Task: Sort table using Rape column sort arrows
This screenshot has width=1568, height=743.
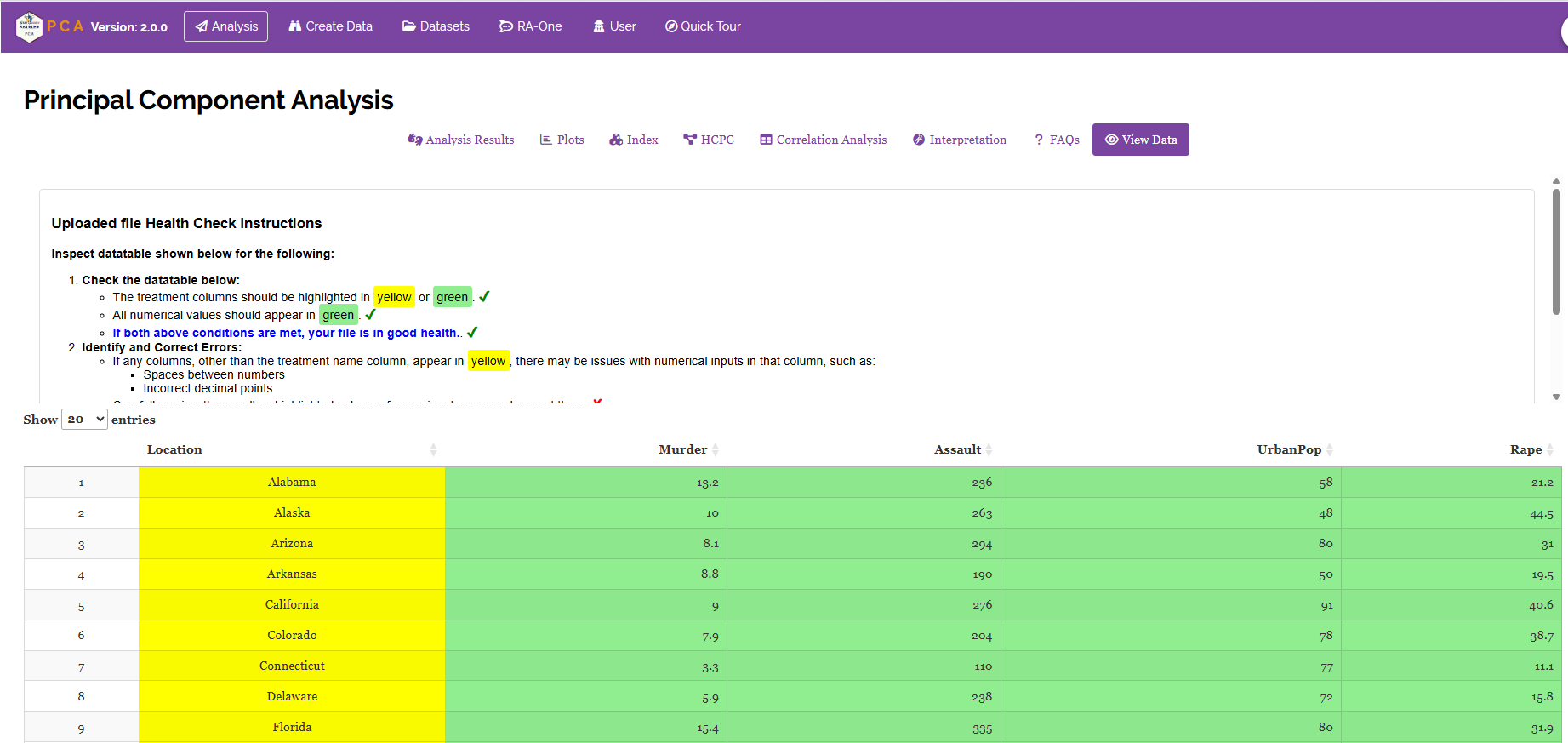Action: [x=1550, y=449]
